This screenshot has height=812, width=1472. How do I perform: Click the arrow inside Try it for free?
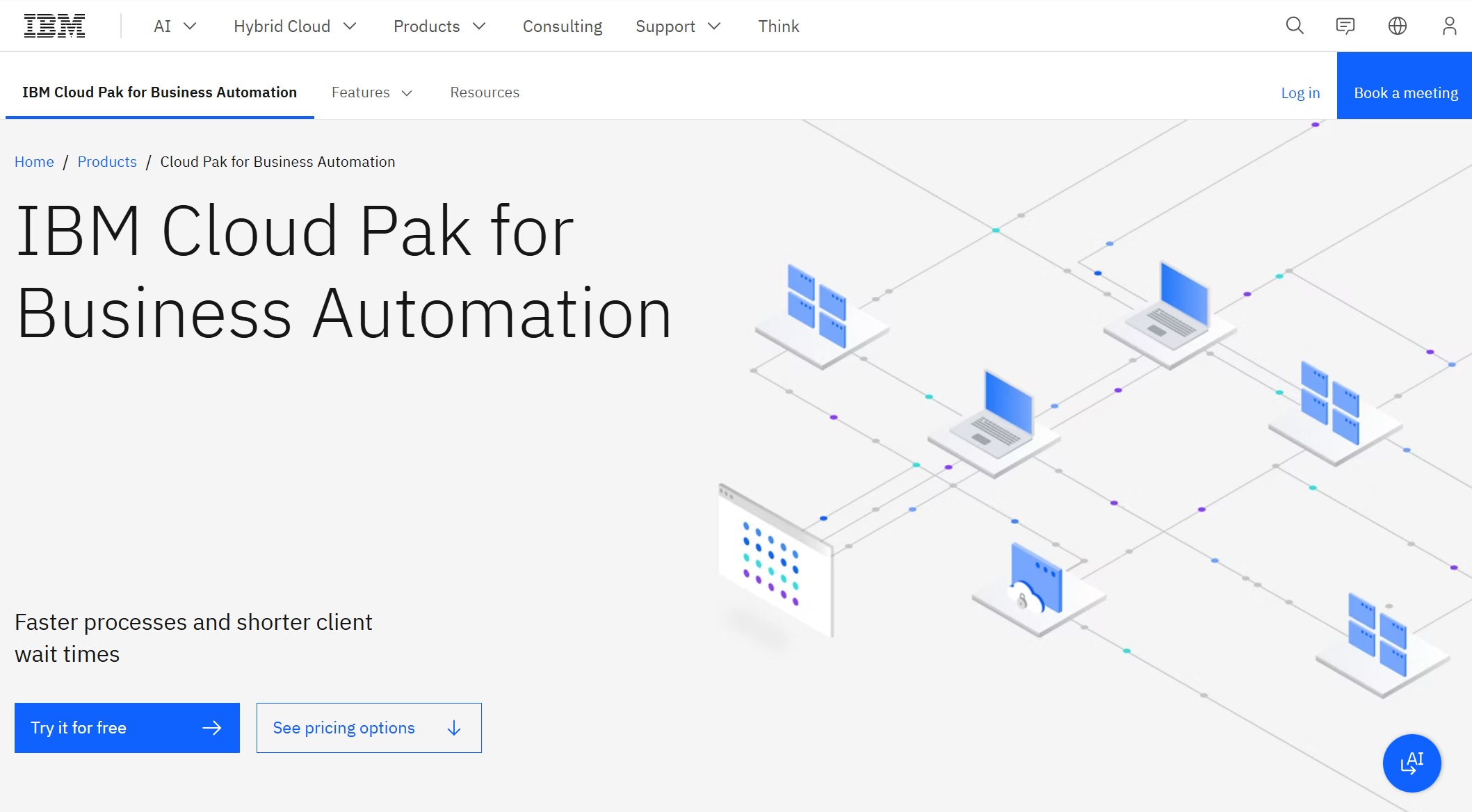tap(212, 727)
